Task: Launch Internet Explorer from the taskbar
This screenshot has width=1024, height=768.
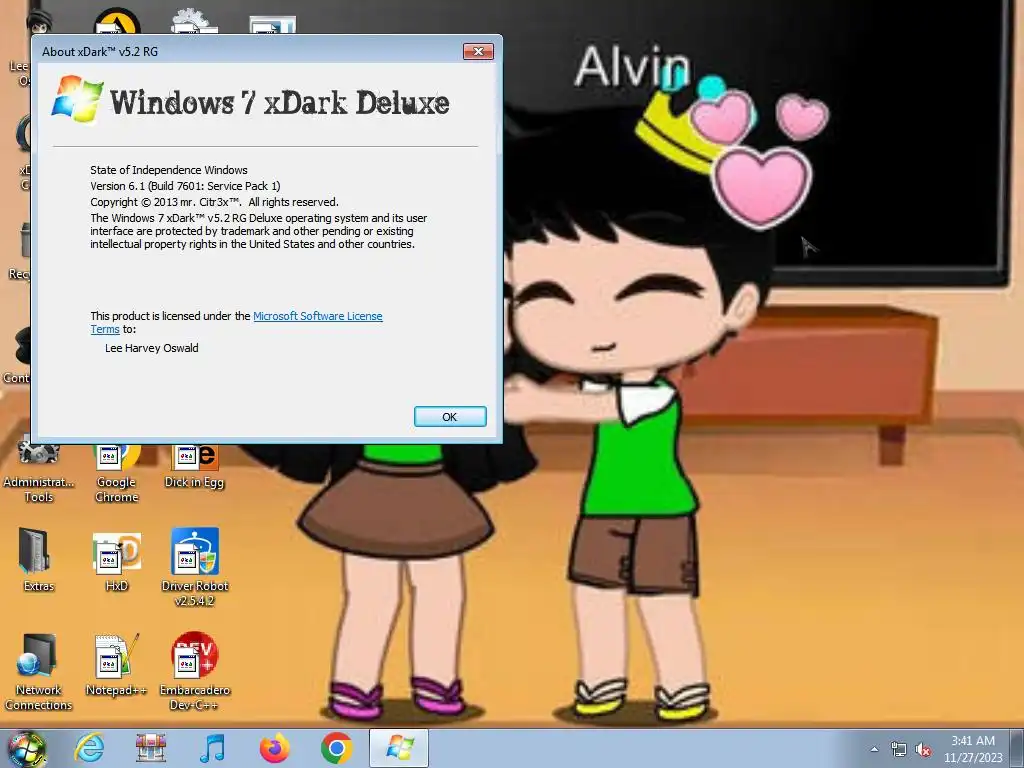Action: pos(89,748)
